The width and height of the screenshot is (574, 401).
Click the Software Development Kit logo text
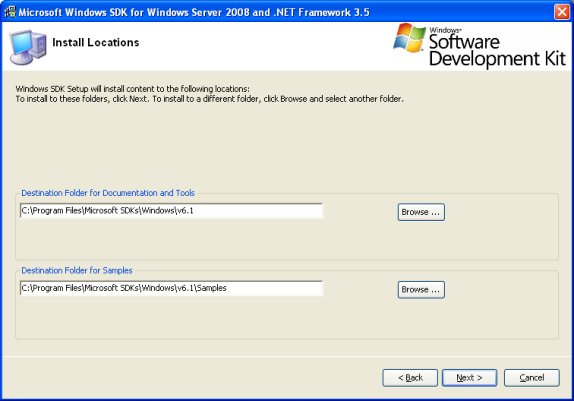(497, 50)
